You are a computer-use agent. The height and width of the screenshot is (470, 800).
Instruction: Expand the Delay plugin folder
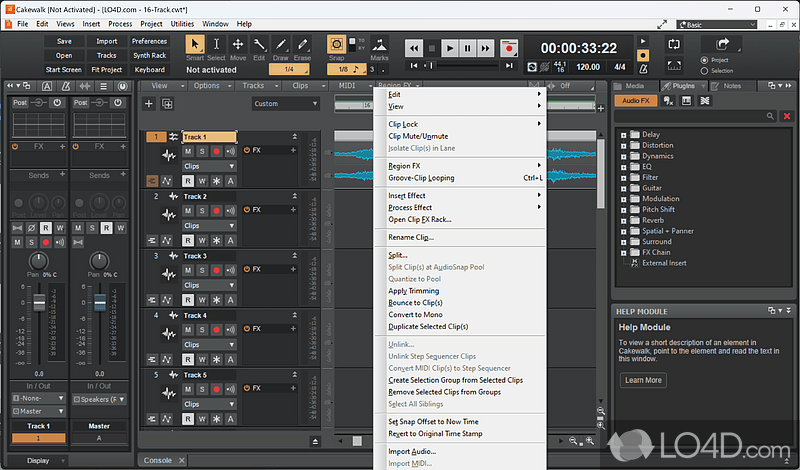click(623, 135)
